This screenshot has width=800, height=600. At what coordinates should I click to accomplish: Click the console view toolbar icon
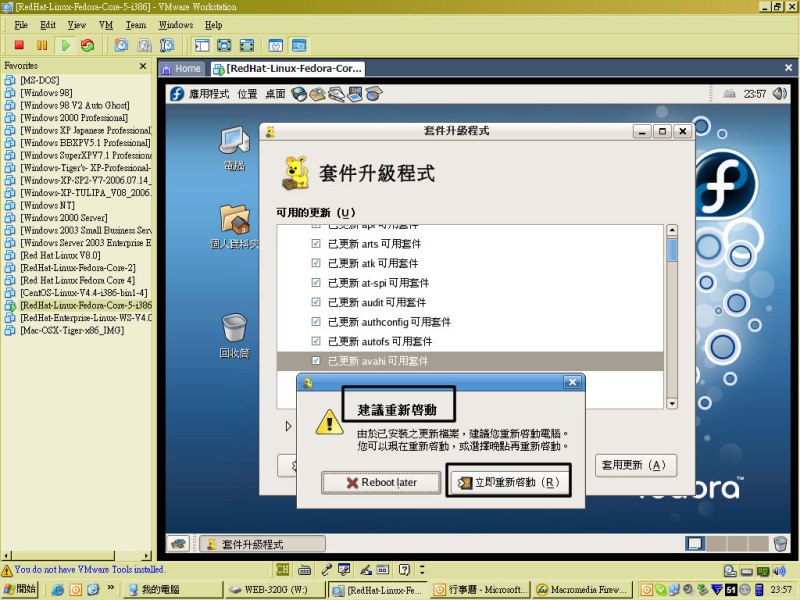299,45
